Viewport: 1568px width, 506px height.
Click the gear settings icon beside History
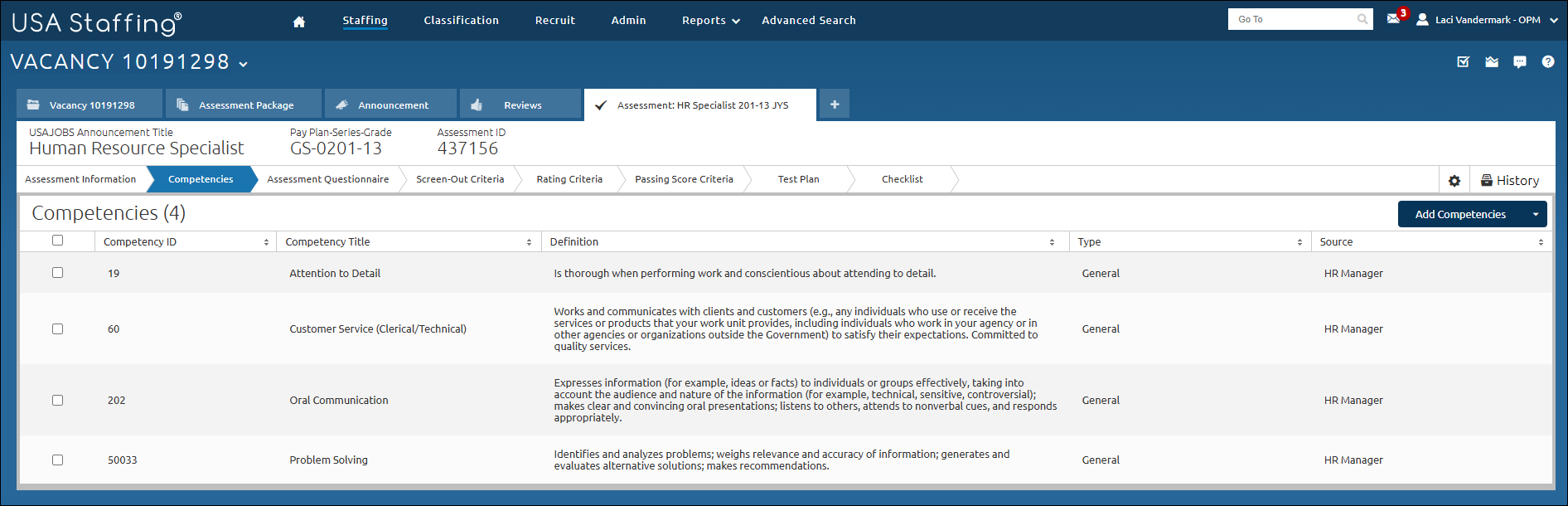coord(1454,180)
